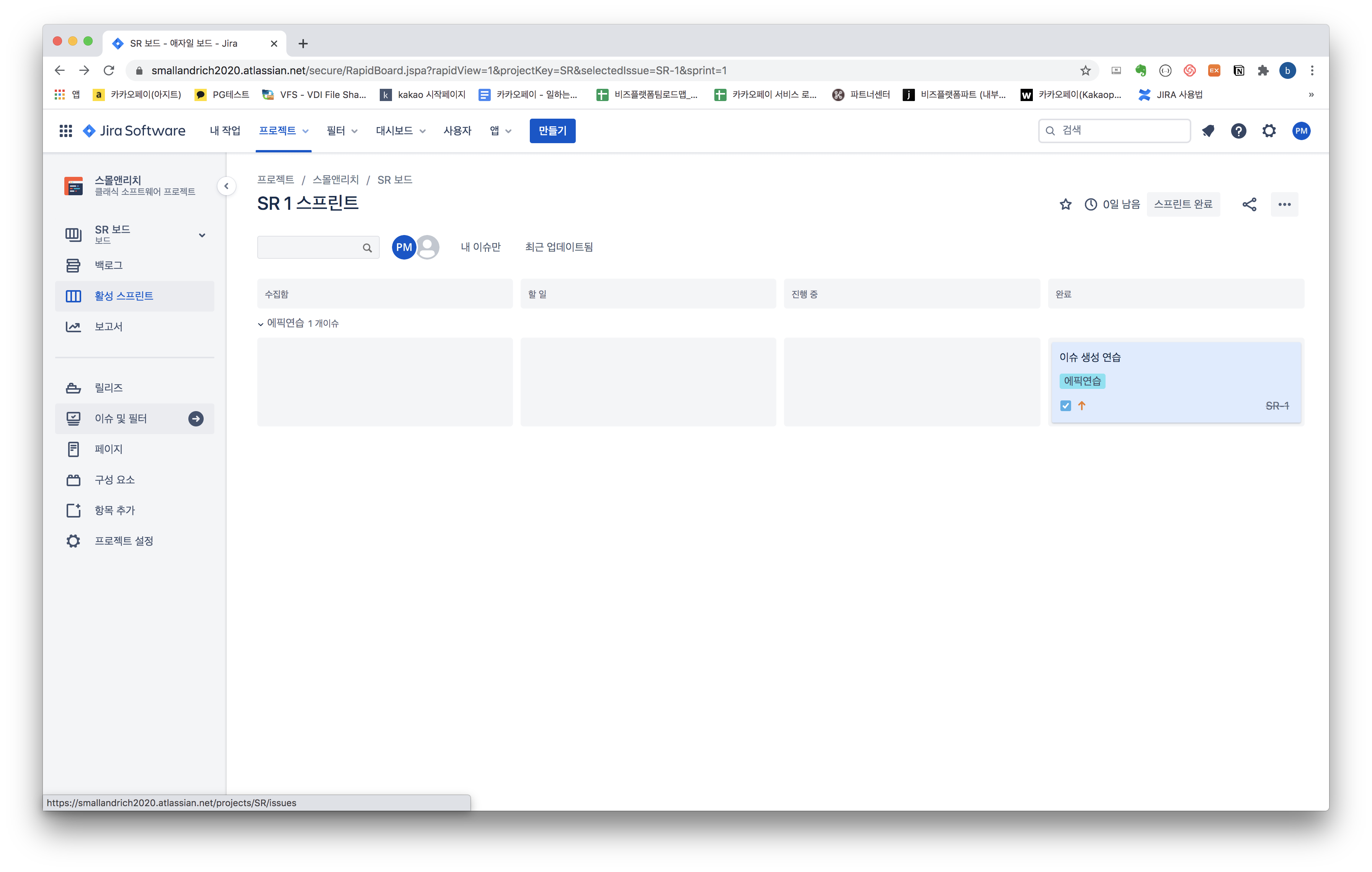The image size is (1372, 872).
Task: Open 백로그 in the sidebar
Action: [x=108, y=265]
